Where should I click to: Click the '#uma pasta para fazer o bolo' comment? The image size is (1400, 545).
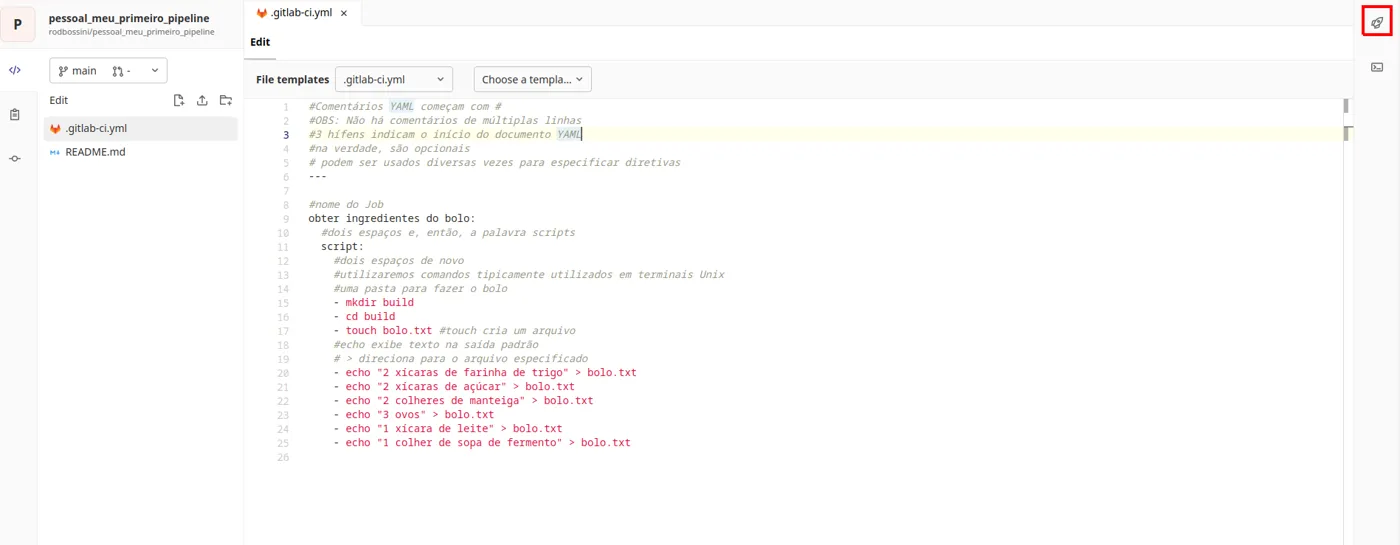point(421,288)
